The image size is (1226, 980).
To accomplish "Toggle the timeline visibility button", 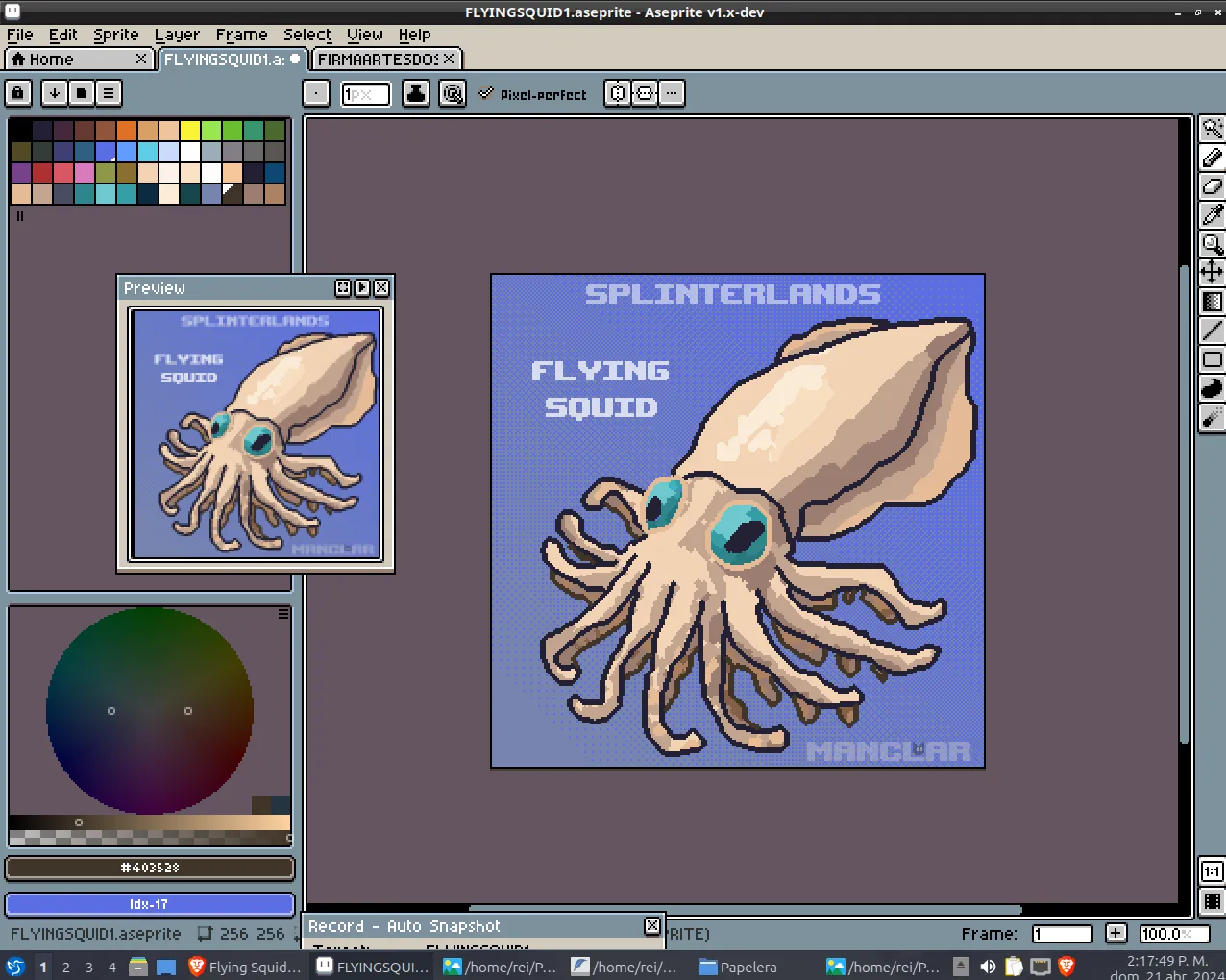I will (1213, 901).
